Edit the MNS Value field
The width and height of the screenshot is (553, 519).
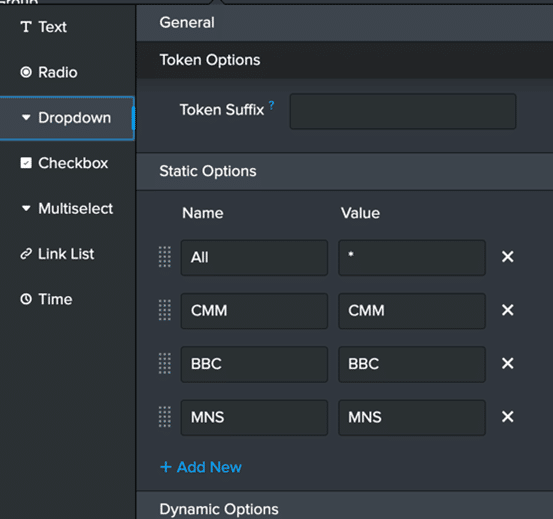pos(412,417)
